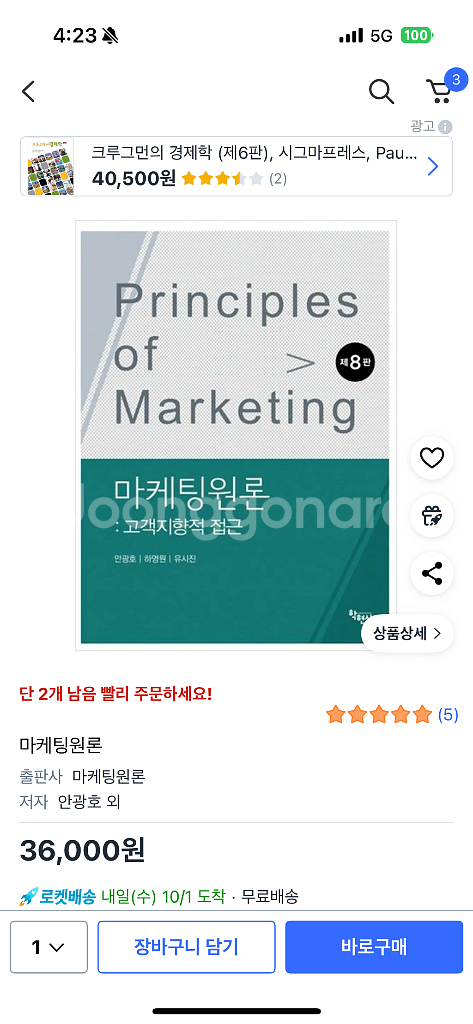Tap the 5G network status indicator
This screenshot has width=473, height=1024.
(382, 36)
